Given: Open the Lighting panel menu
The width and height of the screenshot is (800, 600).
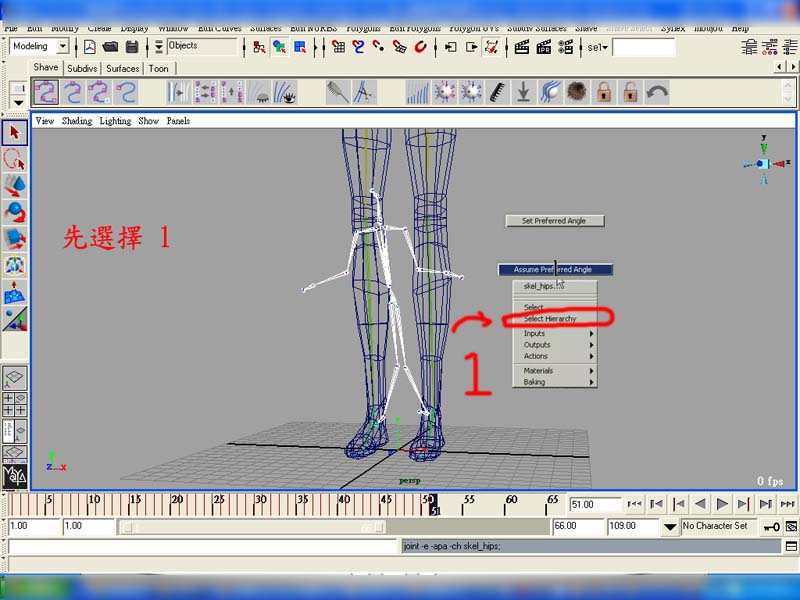Looking at the screenshot, I should point(115,121).
